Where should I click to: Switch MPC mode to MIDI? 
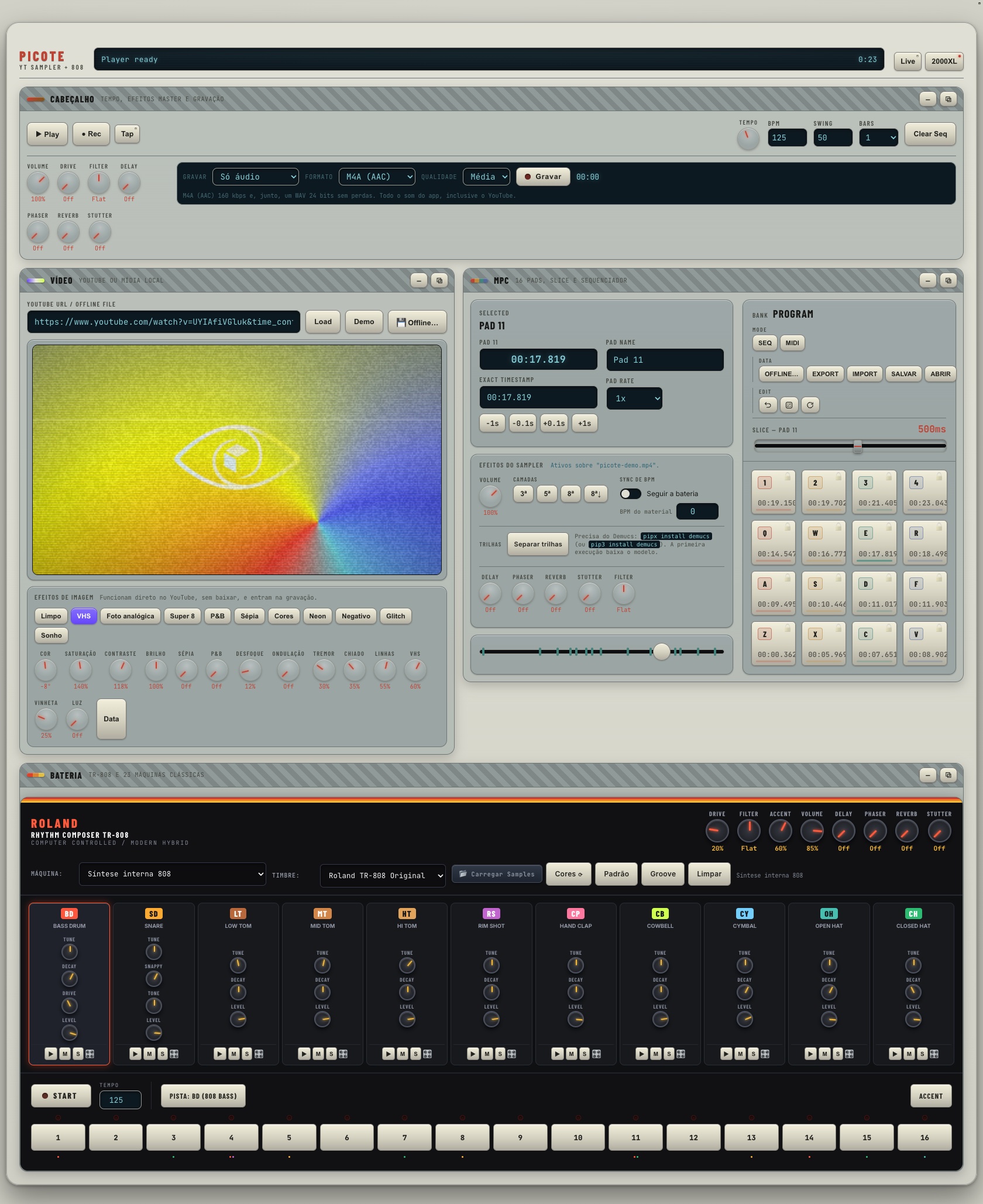[792, 343]
